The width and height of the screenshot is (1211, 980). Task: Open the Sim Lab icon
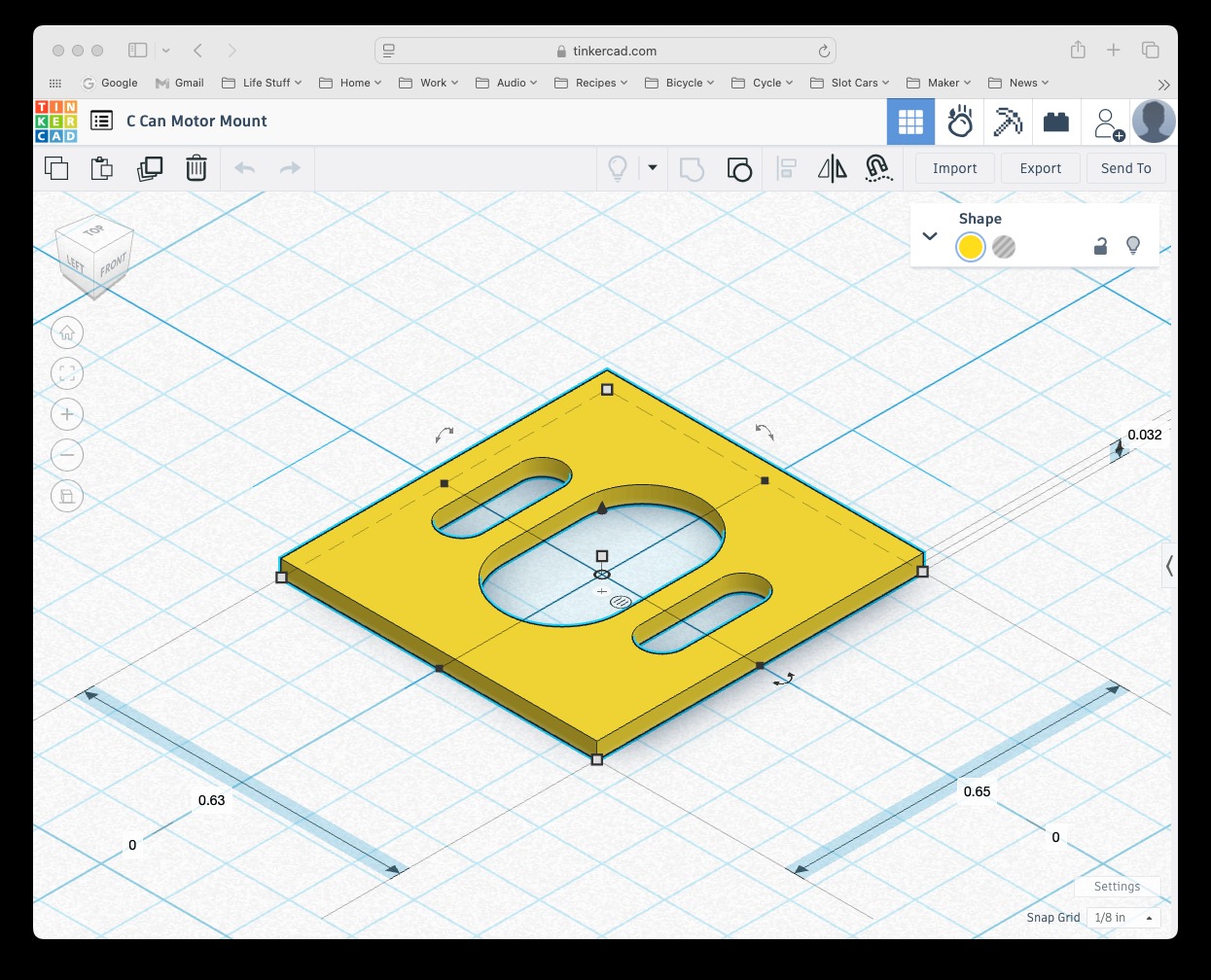point(960,122)
